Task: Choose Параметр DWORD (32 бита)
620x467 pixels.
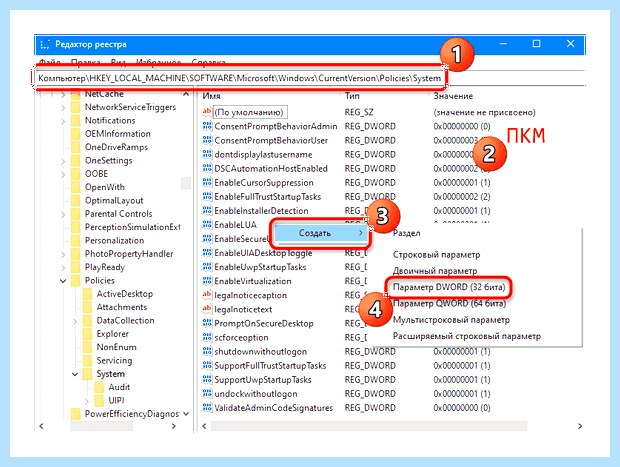Action: point(449,287)
